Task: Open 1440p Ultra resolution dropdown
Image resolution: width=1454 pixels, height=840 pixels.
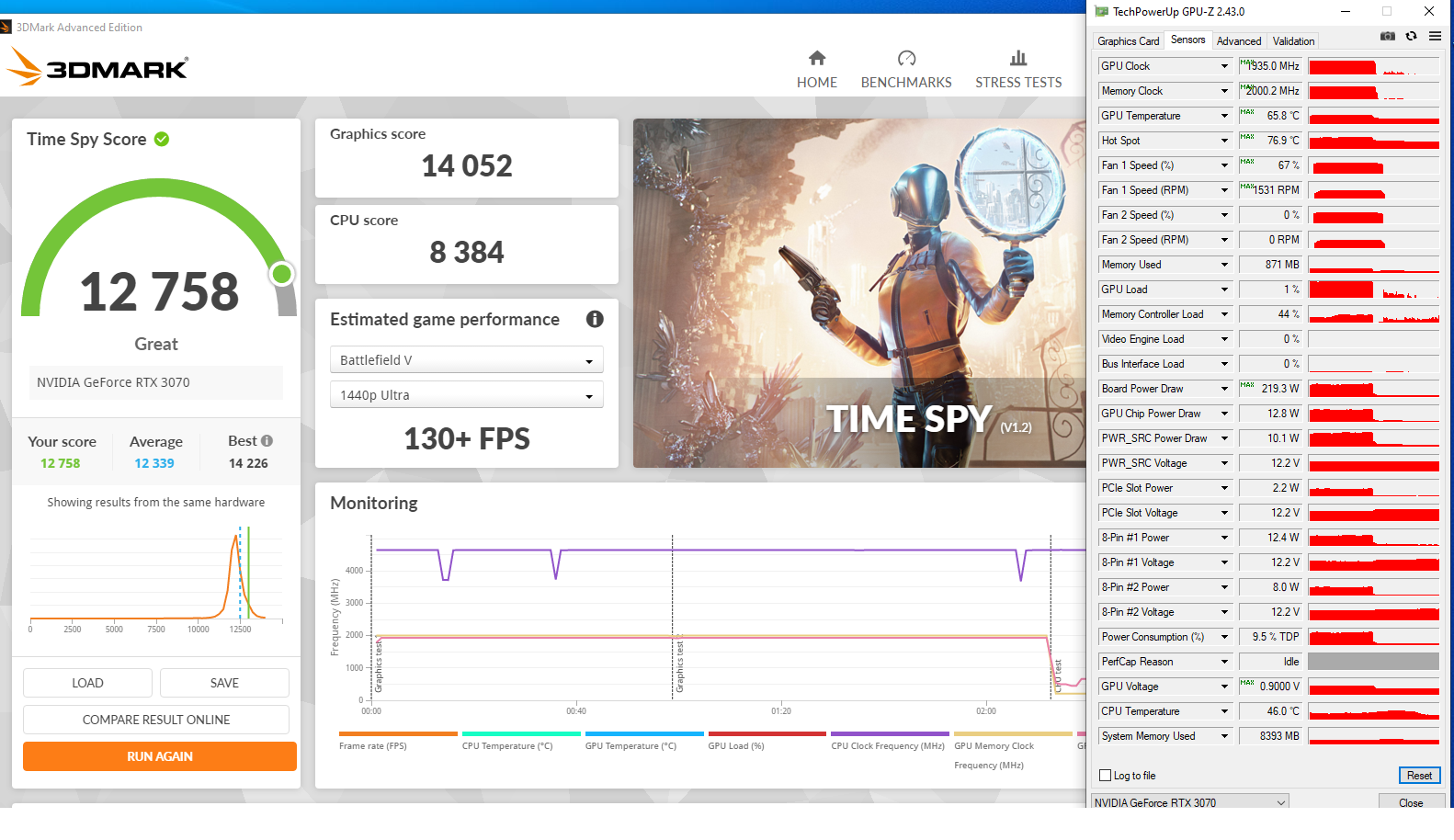Action: click(x=467, y=394)
